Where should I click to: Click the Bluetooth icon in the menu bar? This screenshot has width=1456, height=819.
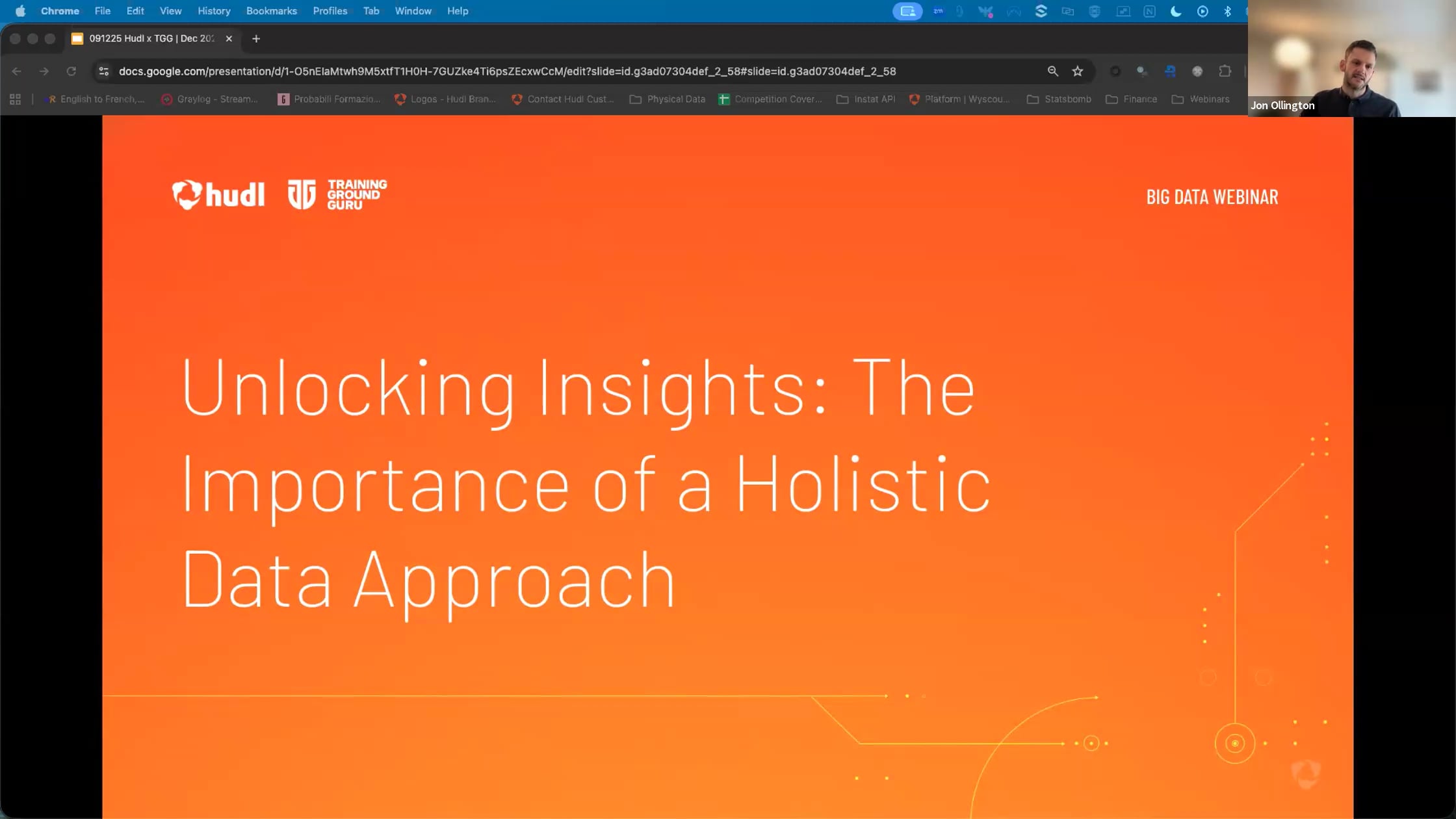pos(1228,11)
